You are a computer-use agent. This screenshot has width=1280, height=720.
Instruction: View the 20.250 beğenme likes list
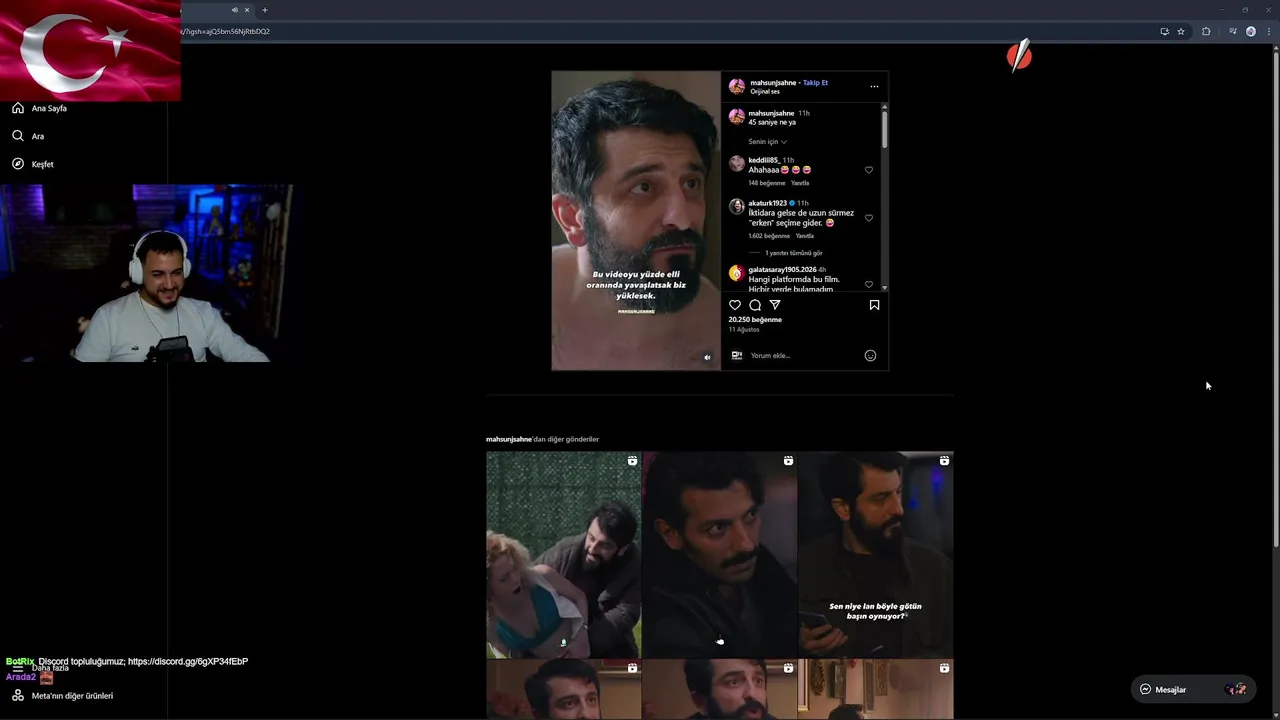pos(755,320)
